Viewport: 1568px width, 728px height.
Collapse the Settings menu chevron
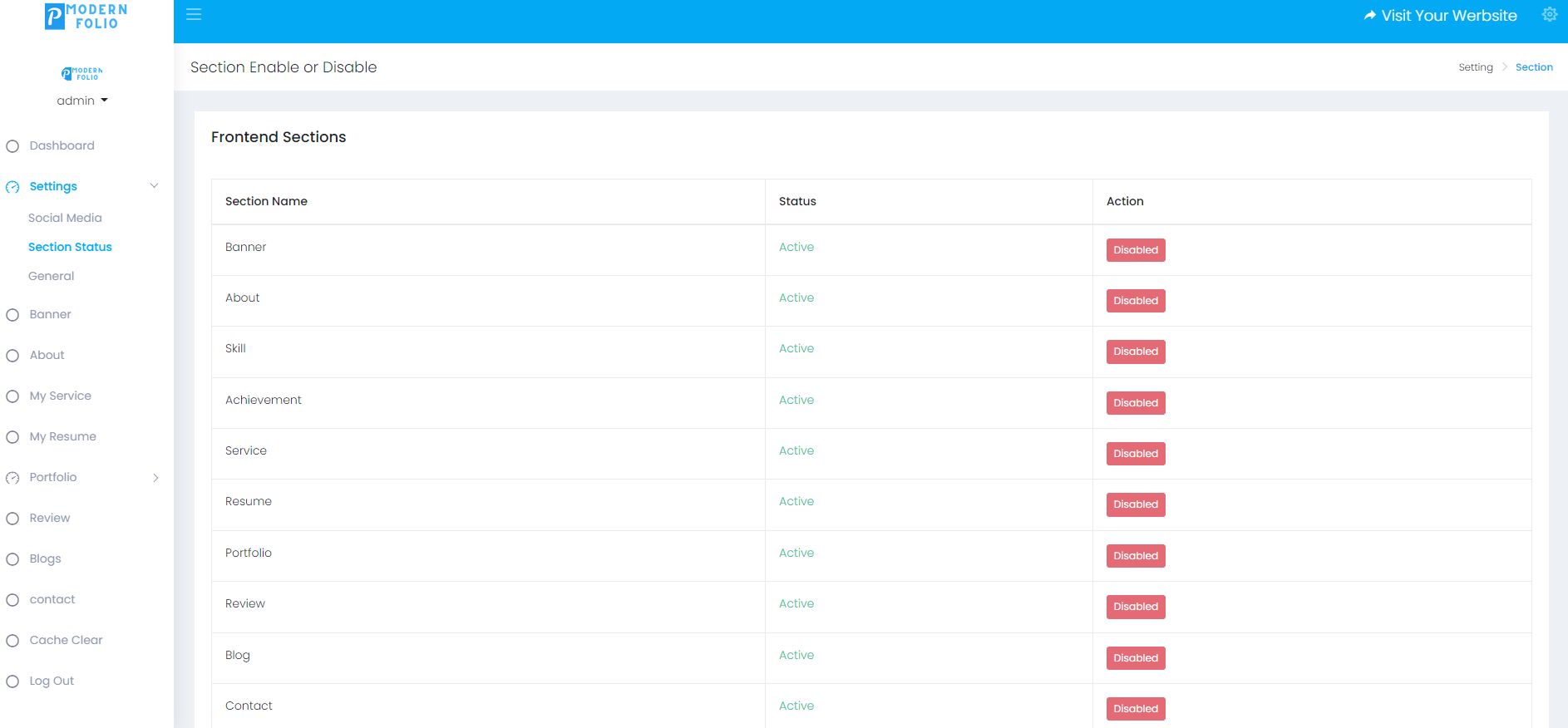tap(154, 186)
